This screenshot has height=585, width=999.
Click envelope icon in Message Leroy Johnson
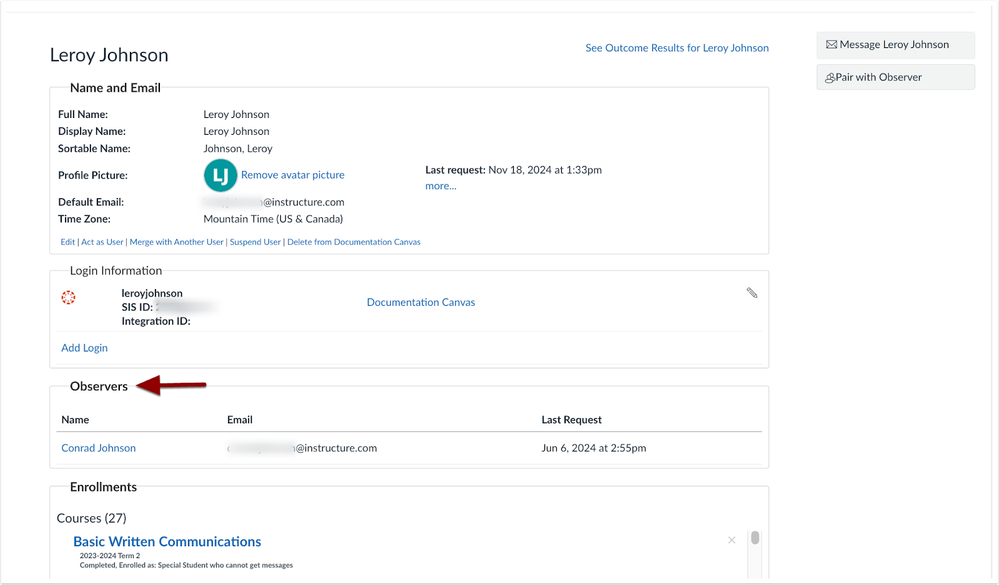coord(831,45)
